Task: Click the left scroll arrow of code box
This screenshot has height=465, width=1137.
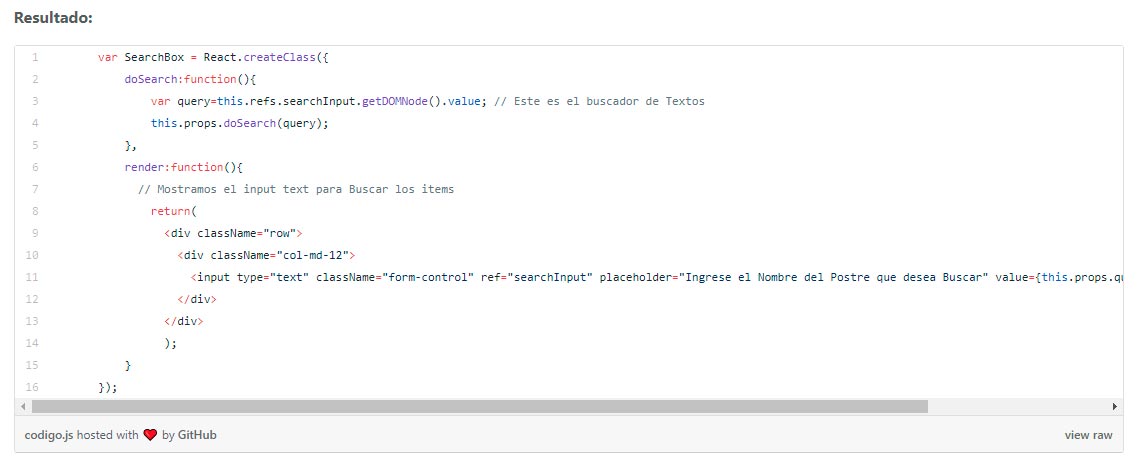Action: (23, 406)
